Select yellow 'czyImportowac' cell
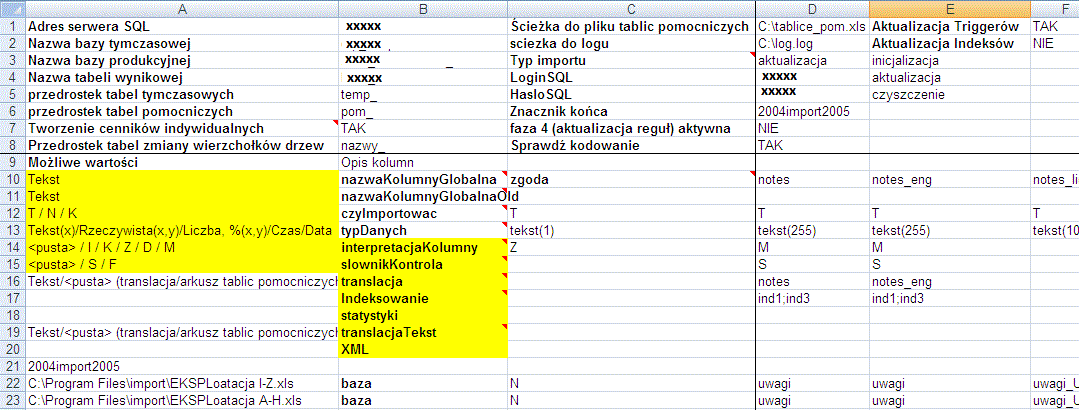The width and height of the screenshot is (1079, 410). point(423,214)
